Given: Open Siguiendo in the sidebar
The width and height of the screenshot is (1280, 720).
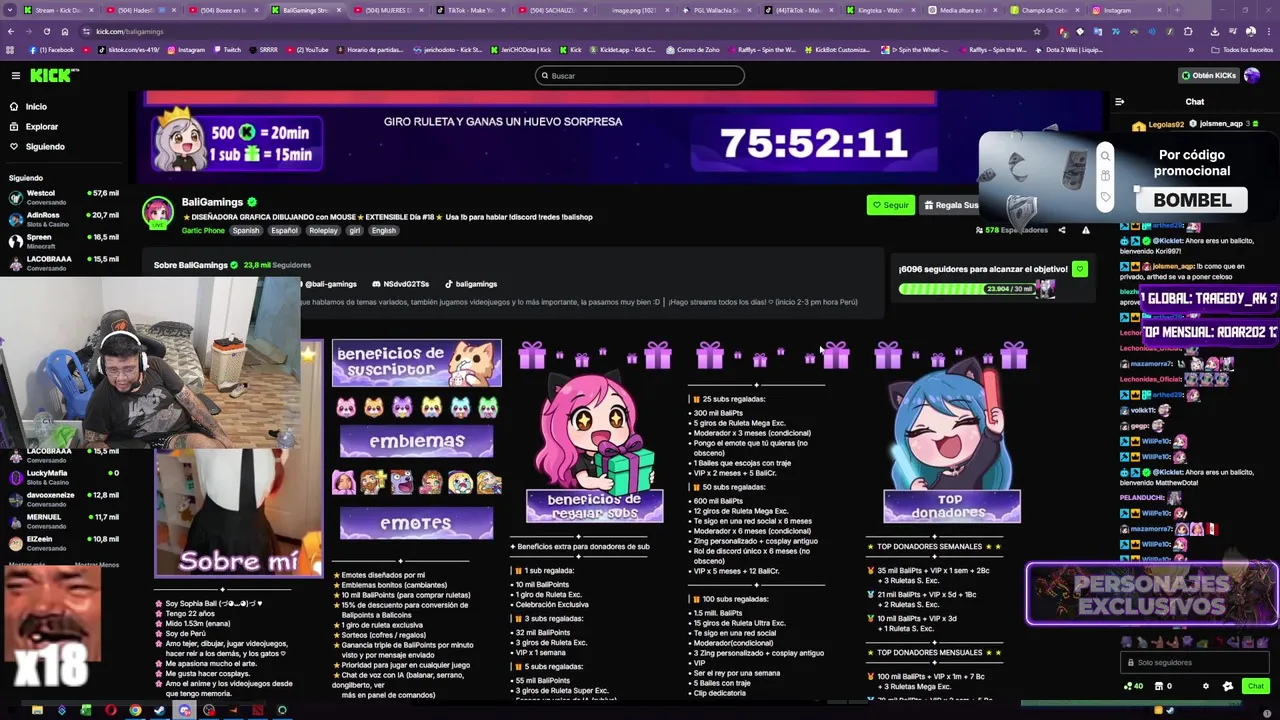Looking at the screenshot, I should click(x=44, y=146).
